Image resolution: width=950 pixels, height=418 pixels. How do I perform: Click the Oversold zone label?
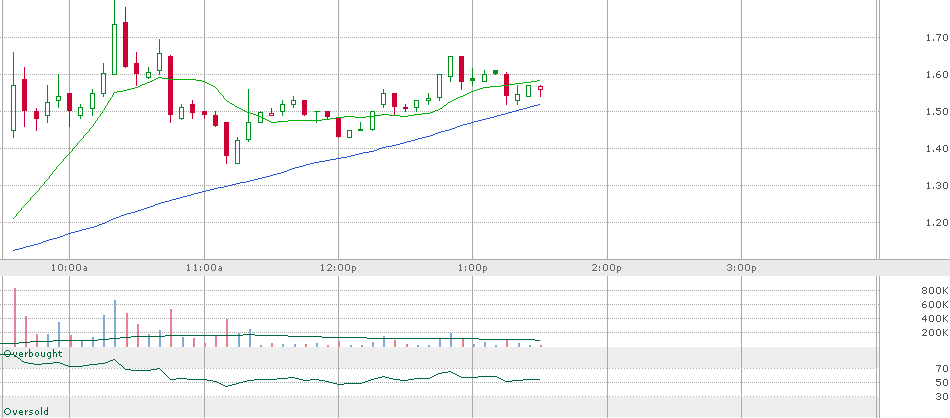[x=26, y=411]
